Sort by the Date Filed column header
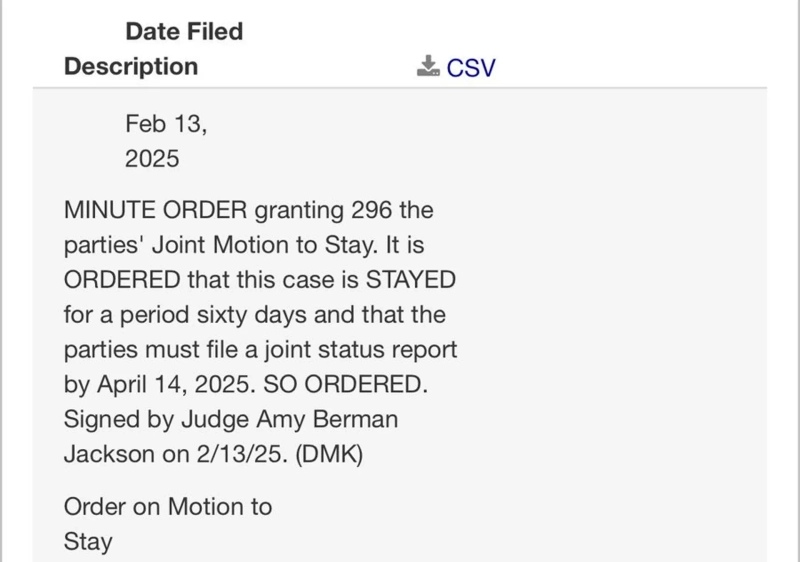Screen dimensions: 800x562 tap(183, 31)
